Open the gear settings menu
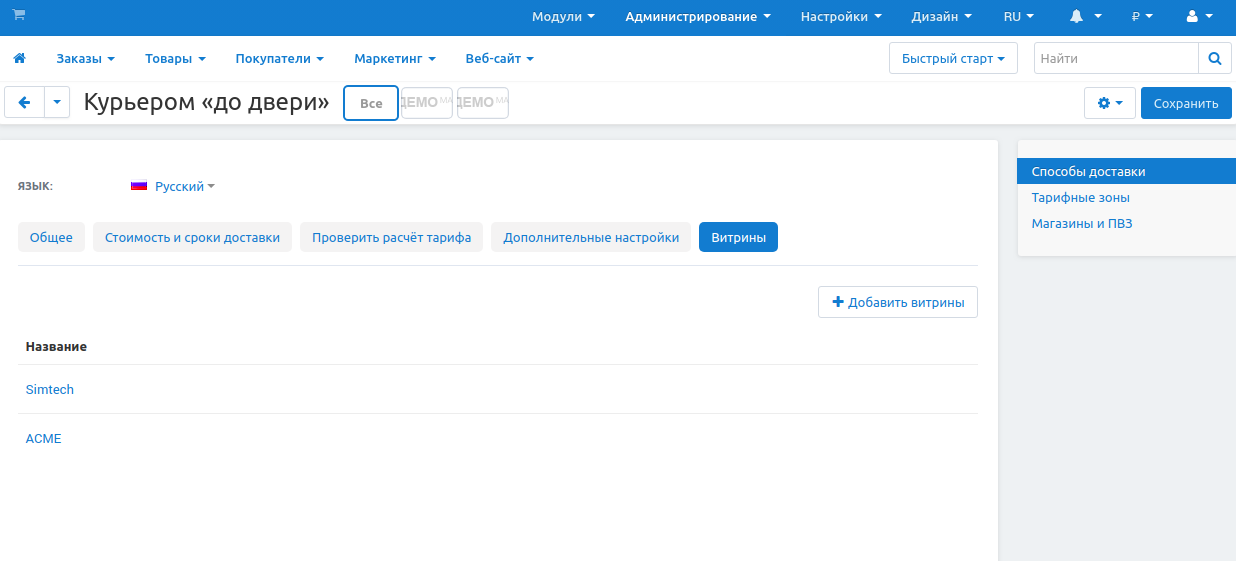1236x561 pixels. point(1109,103)
